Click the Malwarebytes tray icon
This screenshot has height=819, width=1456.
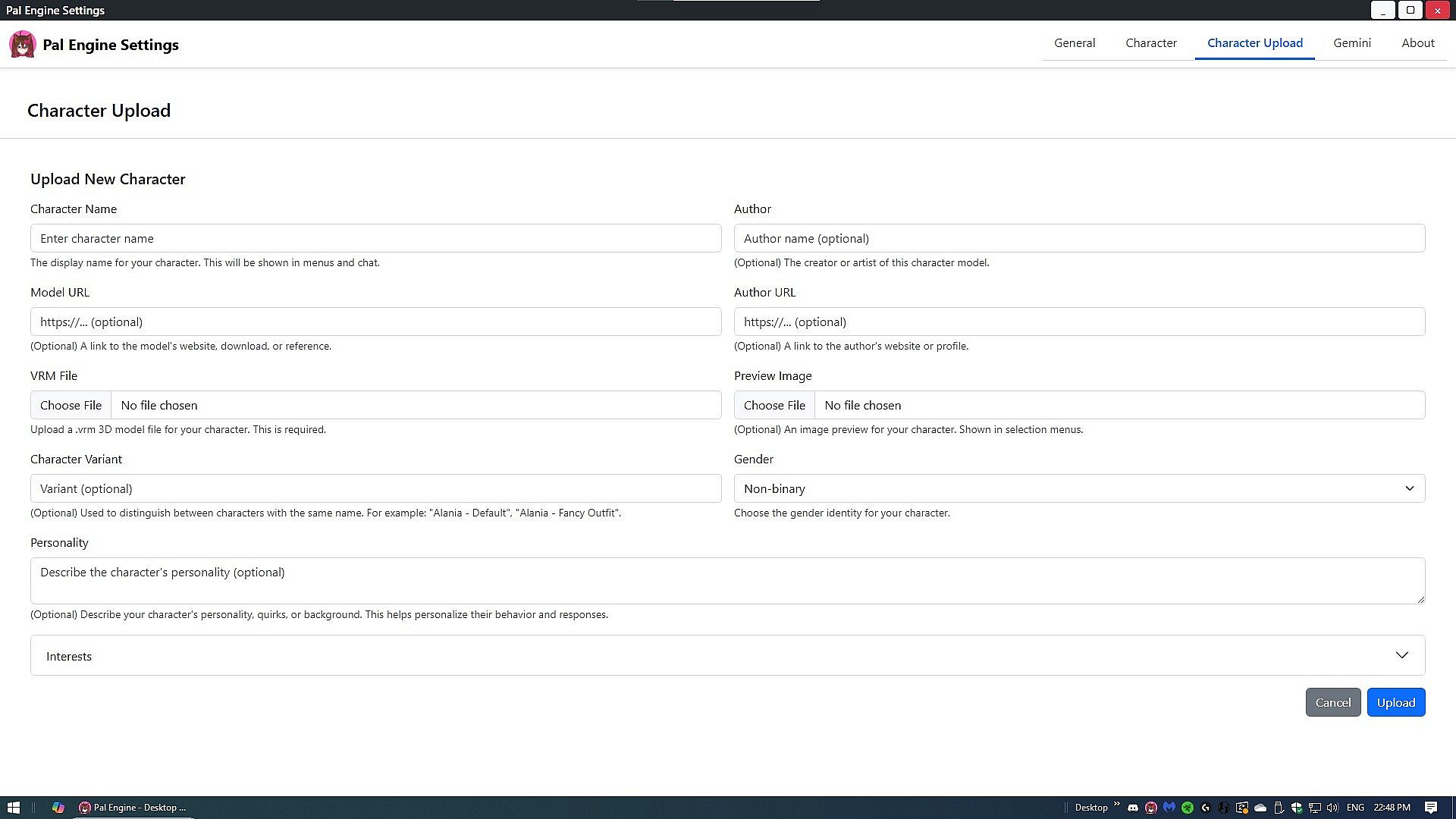coord(1169,808)
